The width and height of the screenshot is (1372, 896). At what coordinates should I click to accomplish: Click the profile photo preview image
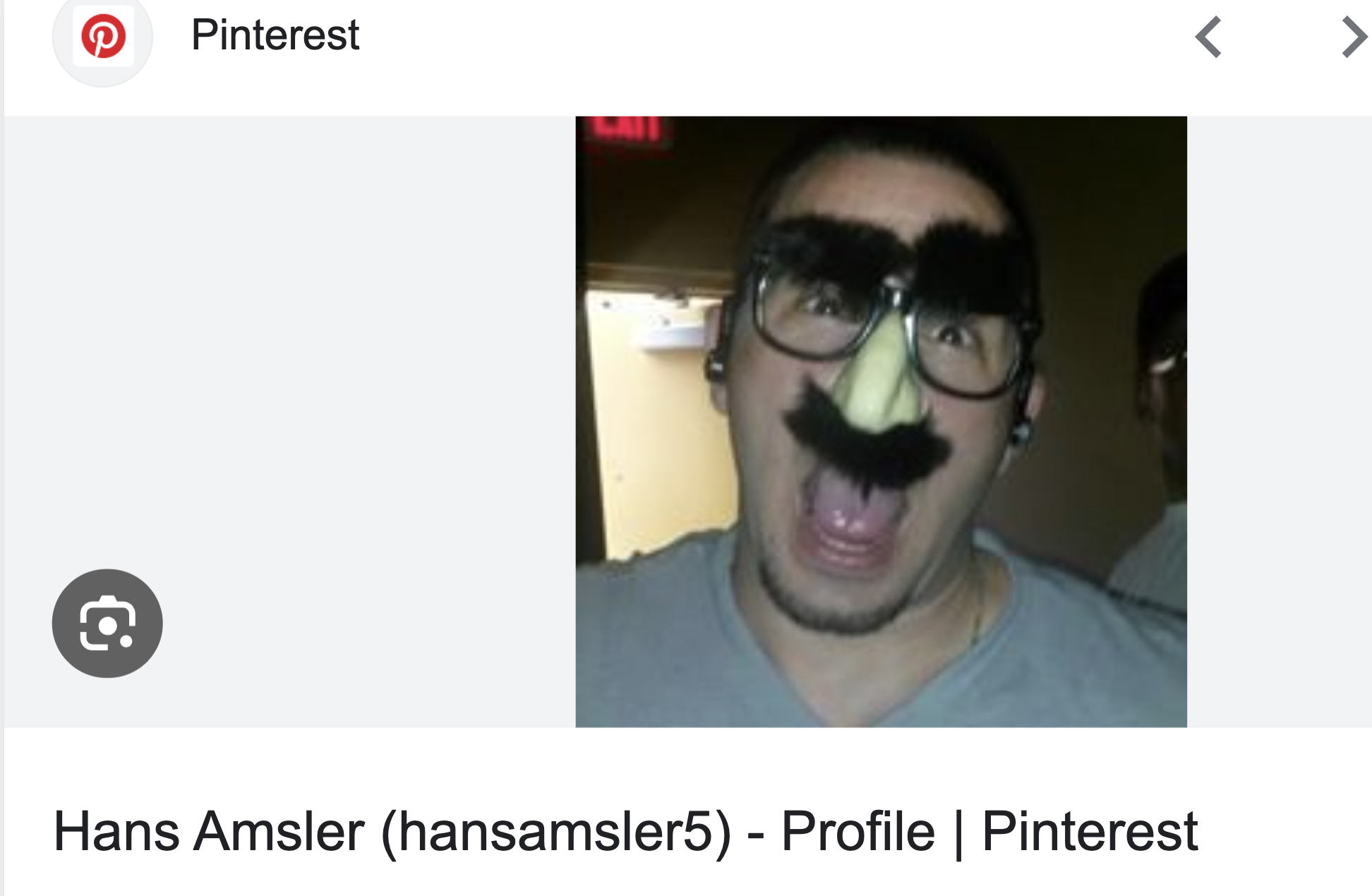(x=881, y=422)
